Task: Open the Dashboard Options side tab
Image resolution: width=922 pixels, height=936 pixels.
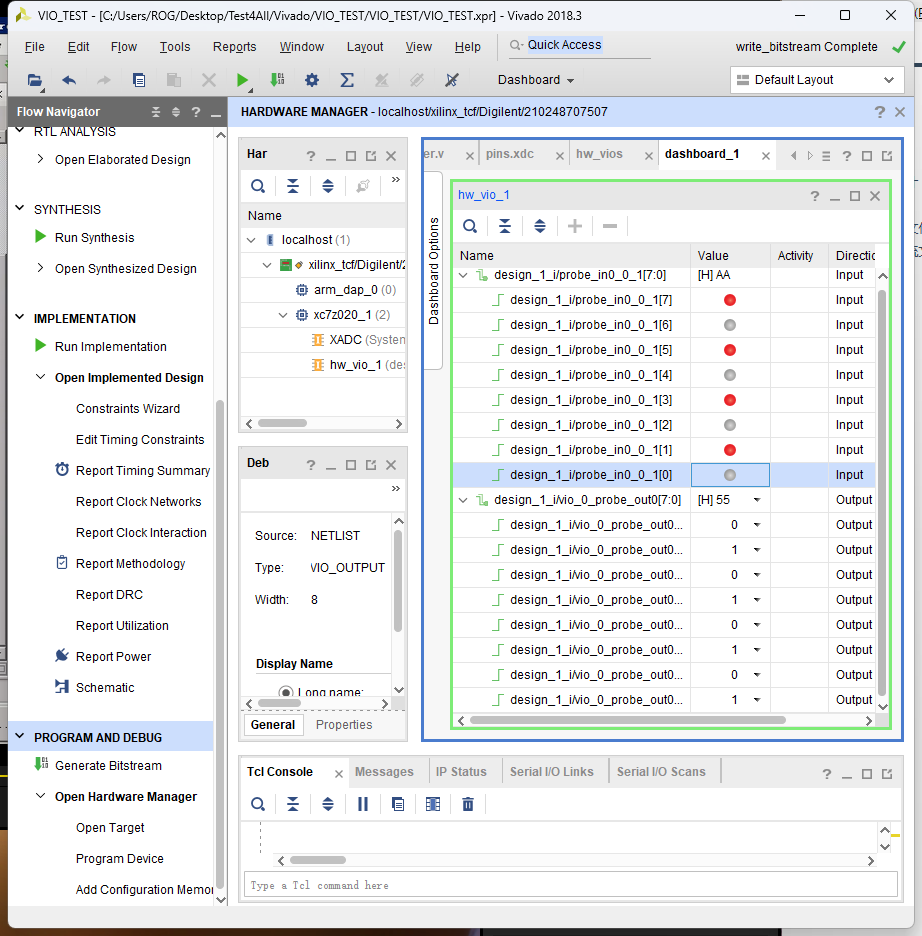Action: click(x=434, y=271)
